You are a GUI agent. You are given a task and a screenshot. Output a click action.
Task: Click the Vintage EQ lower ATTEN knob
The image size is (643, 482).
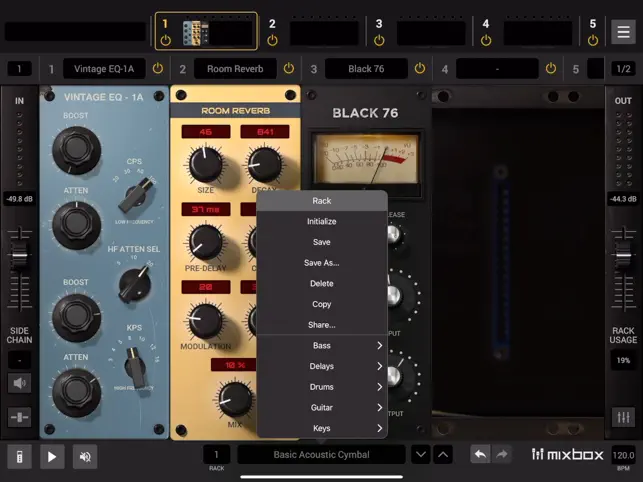point(76,393)
